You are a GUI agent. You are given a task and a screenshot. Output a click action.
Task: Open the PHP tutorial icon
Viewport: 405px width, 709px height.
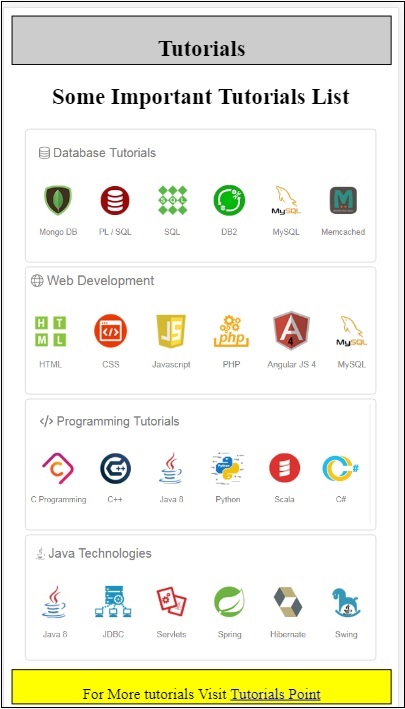[x=231, y=331]
